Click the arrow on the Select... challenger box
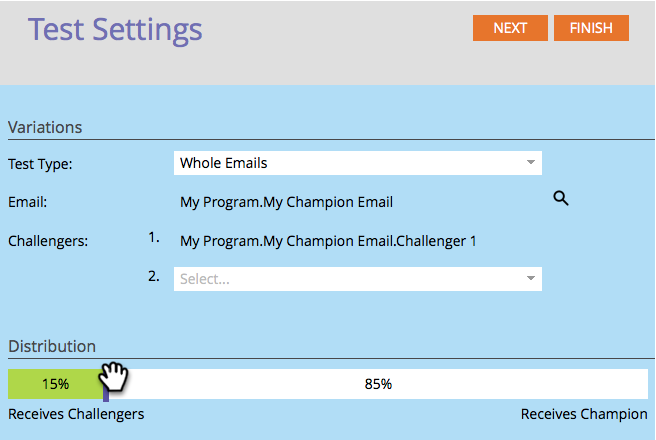The width and height of the screenshot is (656, 440). (x=531, y=279)
